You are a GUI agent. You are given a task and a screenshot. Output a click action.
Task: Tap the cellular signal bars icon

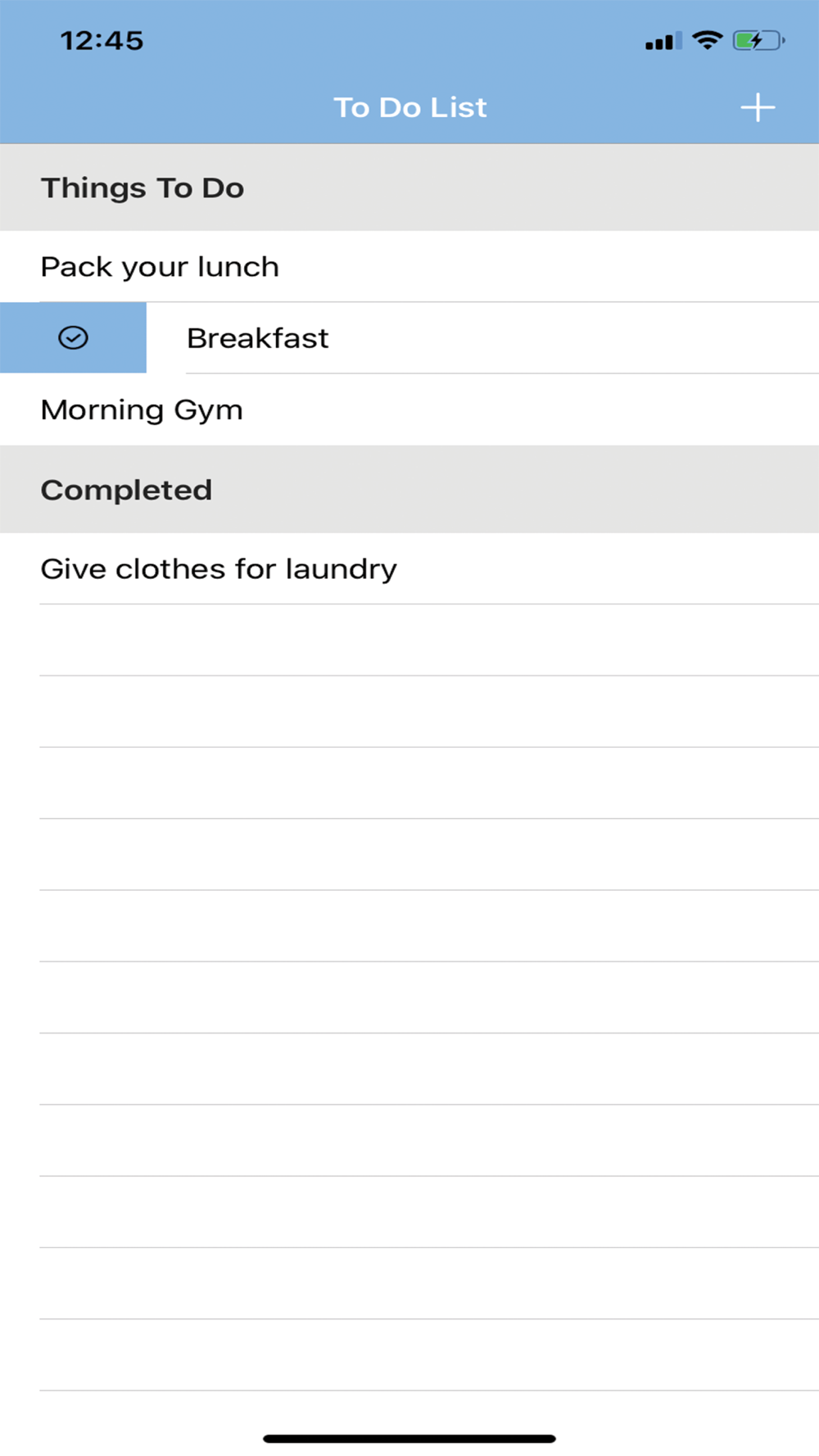[663, 41]
